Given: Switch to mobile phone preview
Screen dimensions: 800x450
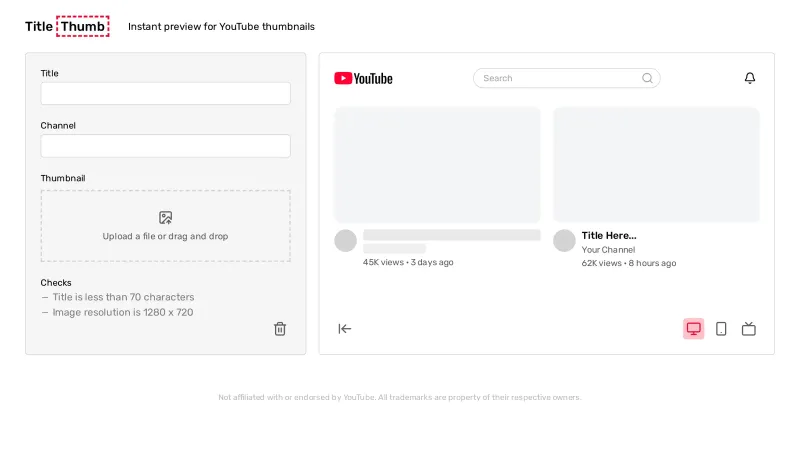Looking at the screenshot, I should (x=721, y=329).
